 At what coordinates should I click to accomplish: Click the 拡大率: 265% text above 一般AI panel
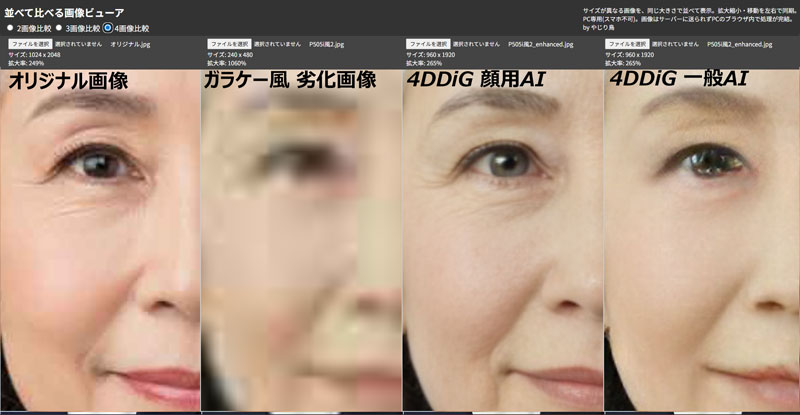[623, 63]
